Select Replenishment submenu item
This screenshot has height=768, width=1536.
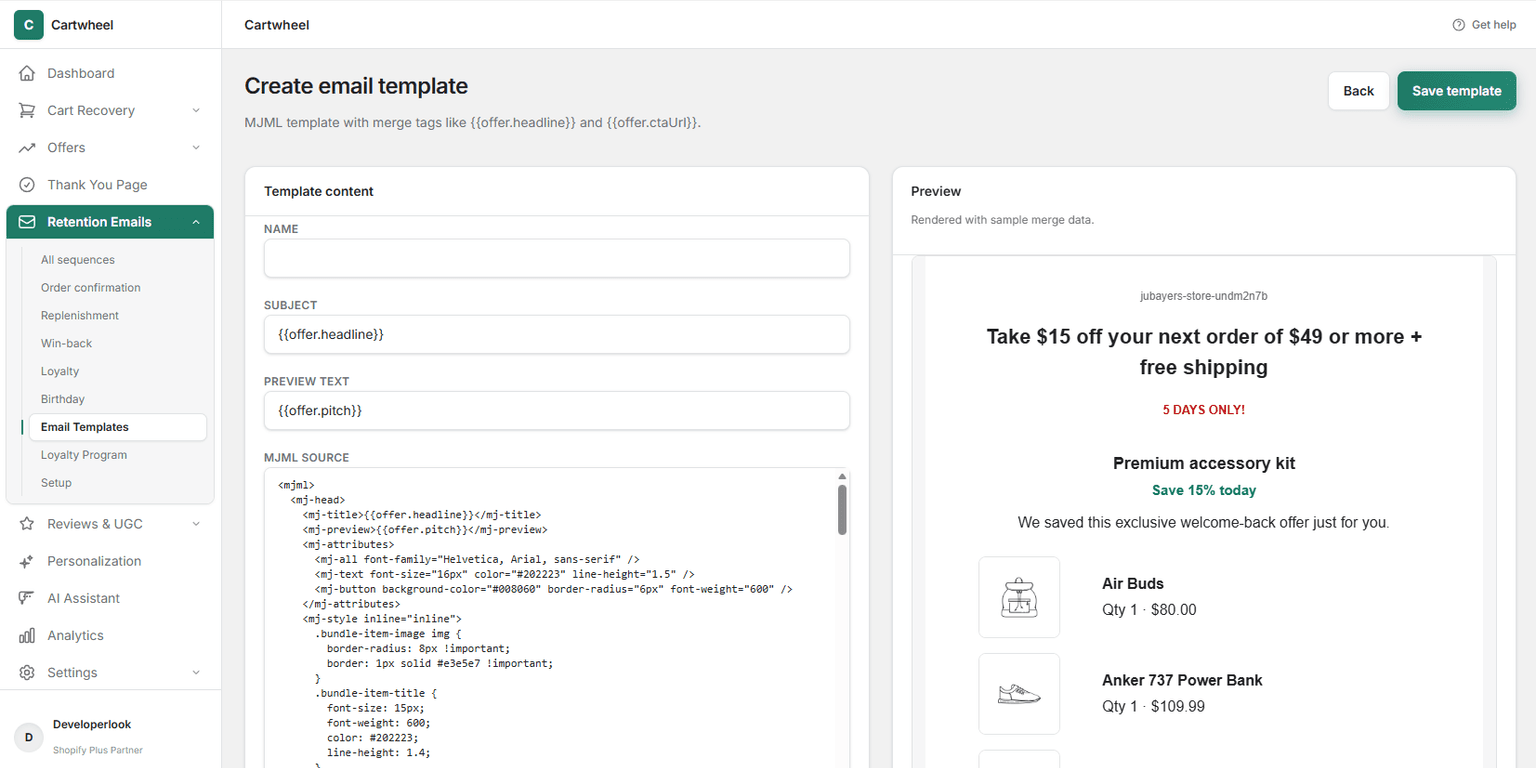[x=118, y=316]
